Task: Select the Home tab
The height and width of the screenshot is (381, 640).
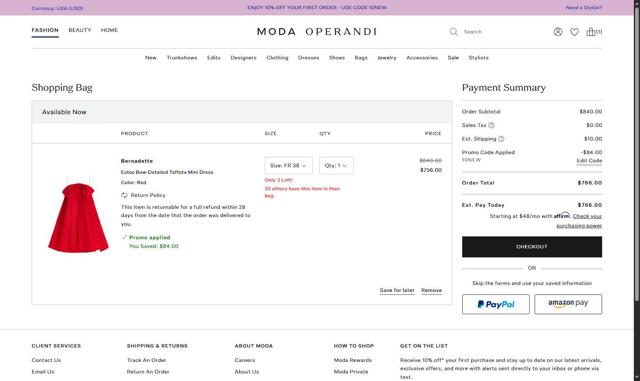Action: click(x=109, y=30)
